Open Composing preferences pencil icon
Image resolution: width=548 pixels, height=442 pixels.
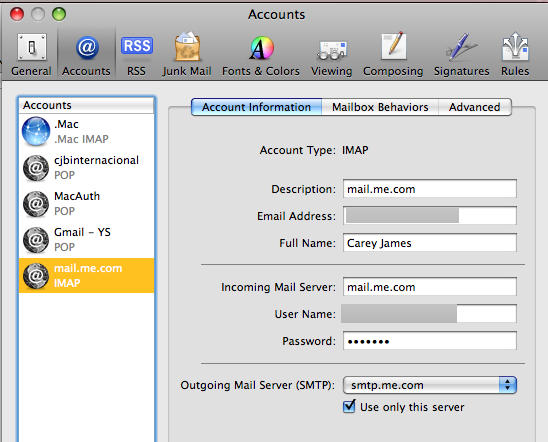click(394, 46)
